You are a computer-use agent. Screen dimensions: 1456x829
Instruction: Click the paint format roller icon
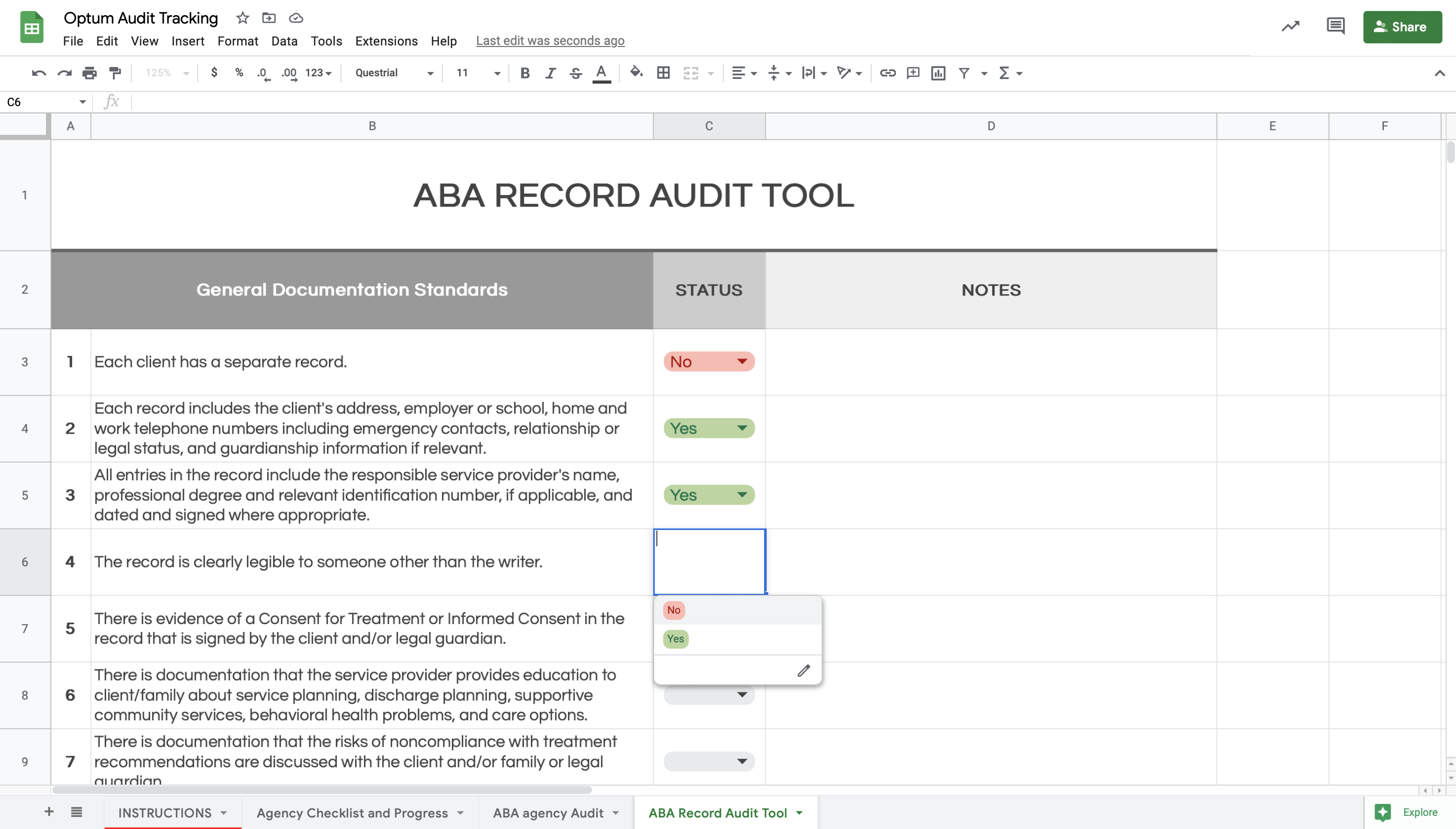click(x=115, y=73)
